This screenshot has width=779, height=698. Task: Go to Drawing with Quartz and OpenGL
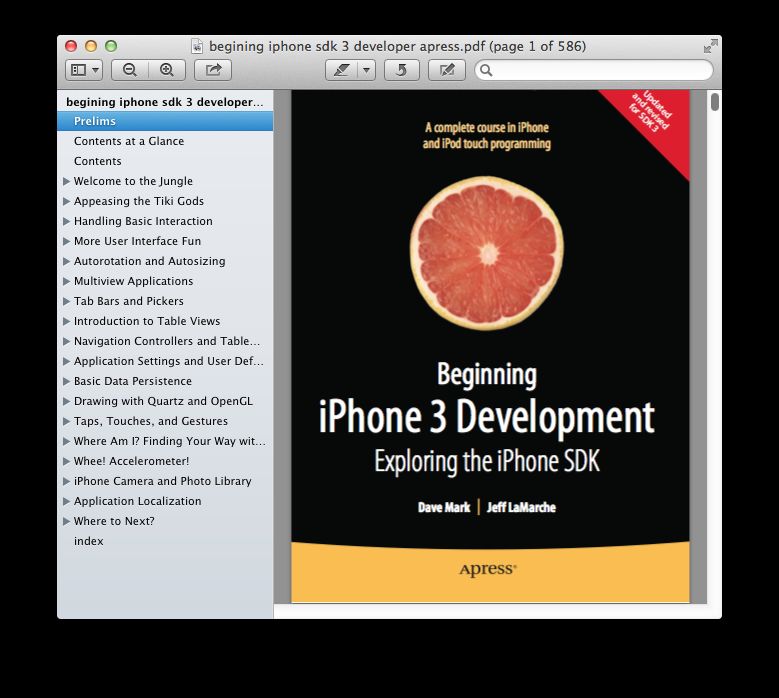(x=163, y=401)
